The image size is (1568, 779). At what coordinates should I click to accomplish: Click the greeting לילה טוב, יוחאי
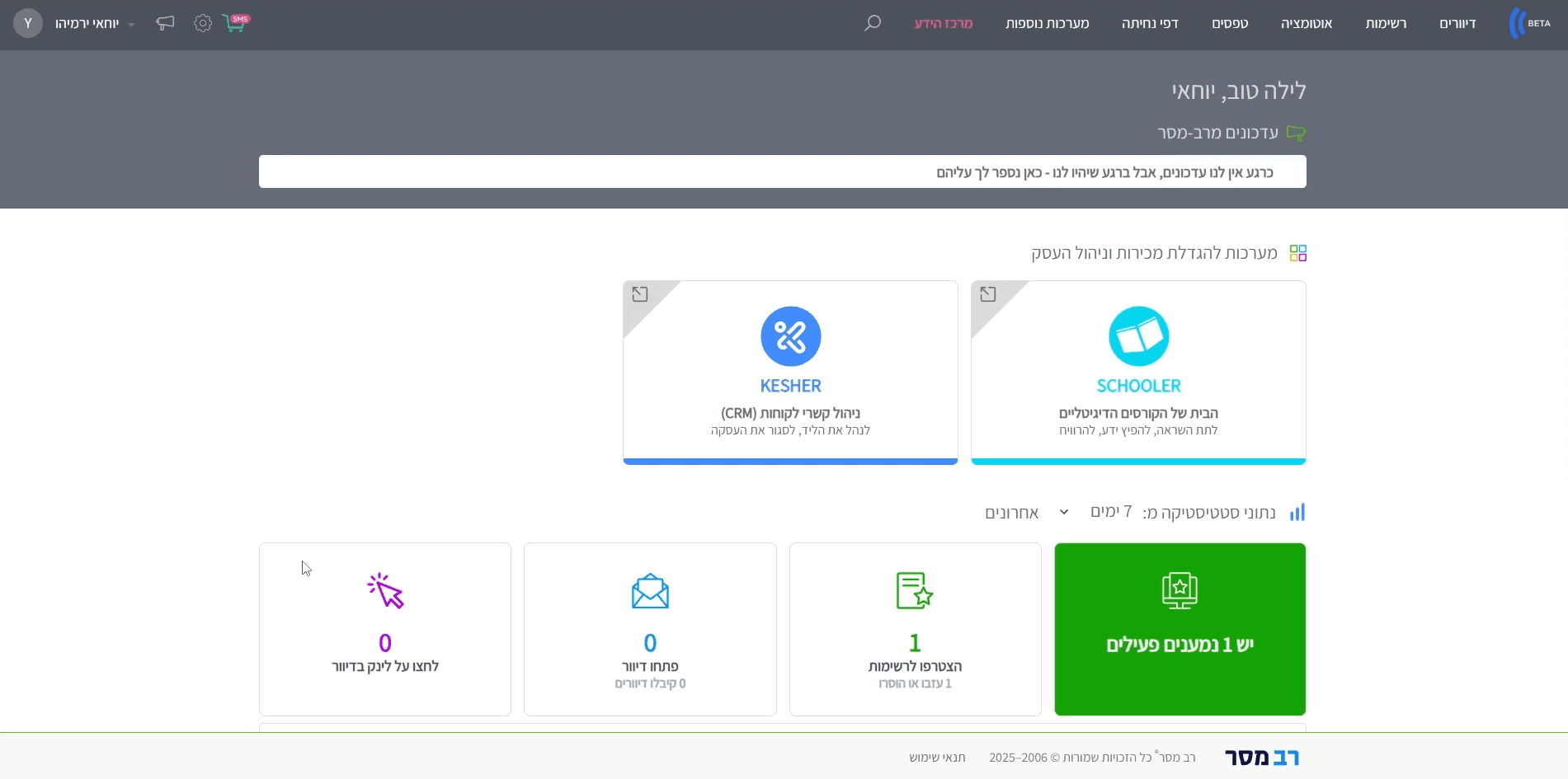1239,91
